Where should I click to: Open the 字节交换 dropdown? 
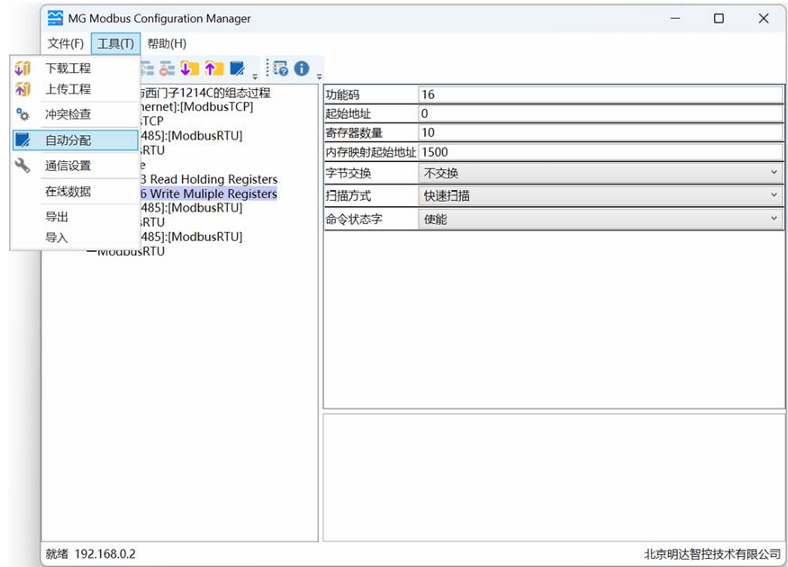(600, 173)
